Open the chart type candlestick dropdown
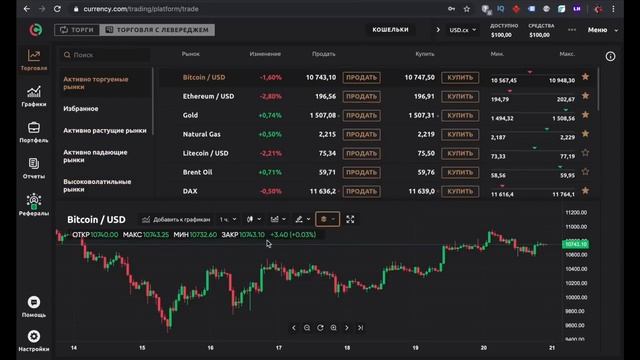The width and height of the screenshot is (640, 360). [x=254, y=220]
